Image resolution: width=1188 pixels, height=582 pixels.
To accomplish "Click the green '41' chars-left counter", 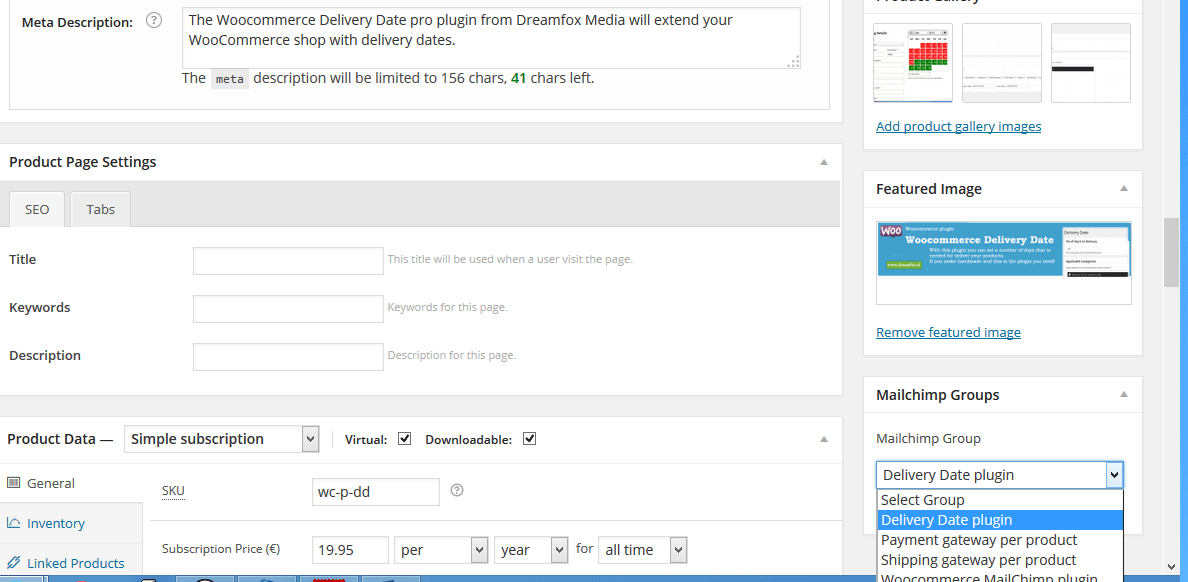I will click(518, 78).
